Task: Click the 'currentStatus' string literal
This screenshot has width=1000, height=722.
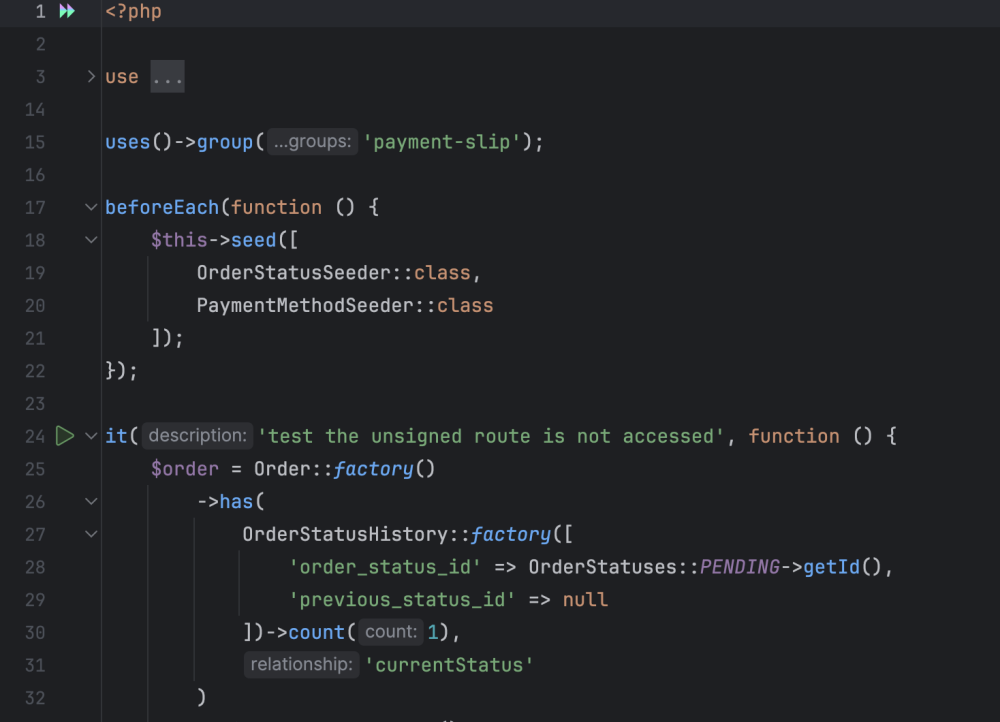Action: [x=448, y=665]
